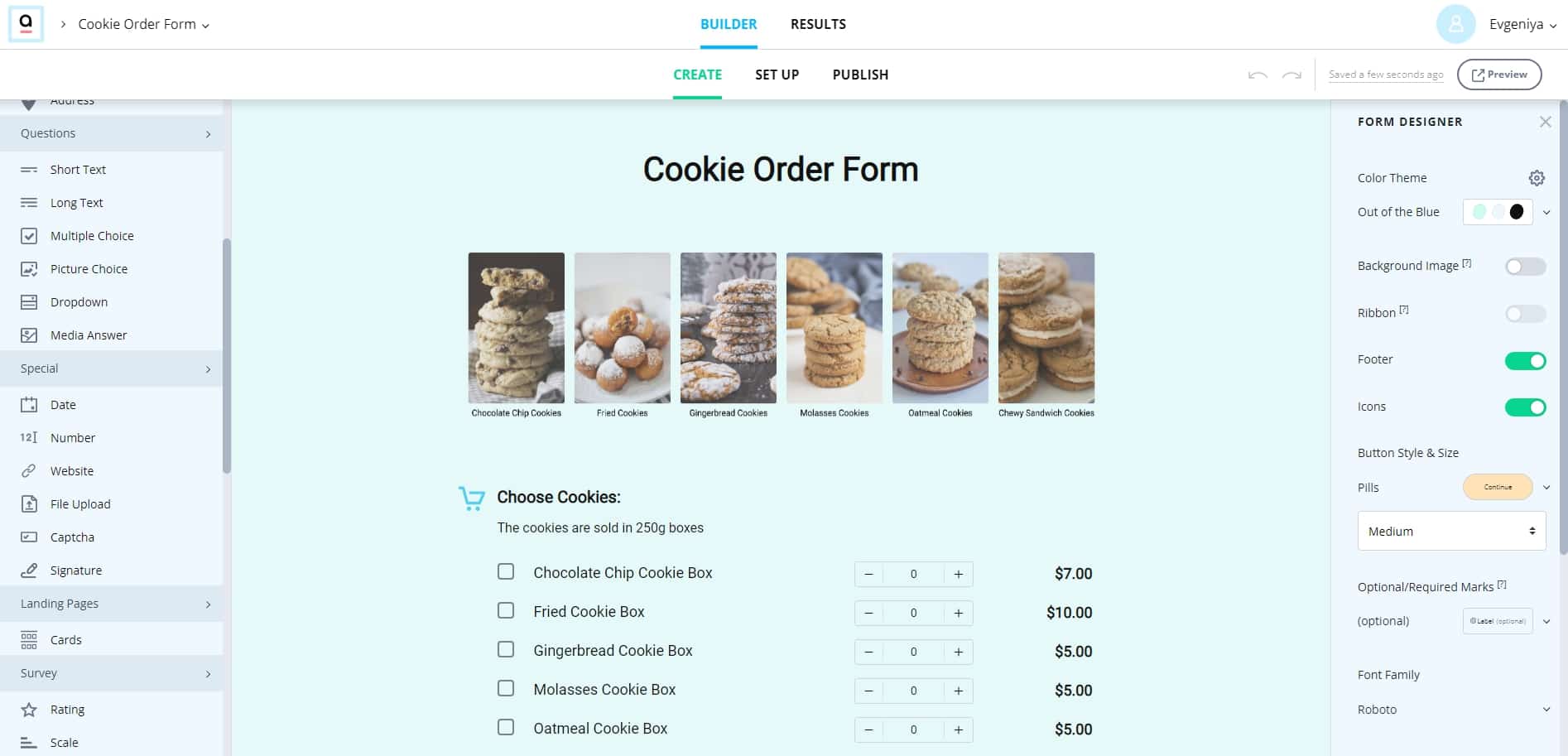The image size is (1568, 756).
Task: Click the Preview button
Action: click(x=1499, y=75)
